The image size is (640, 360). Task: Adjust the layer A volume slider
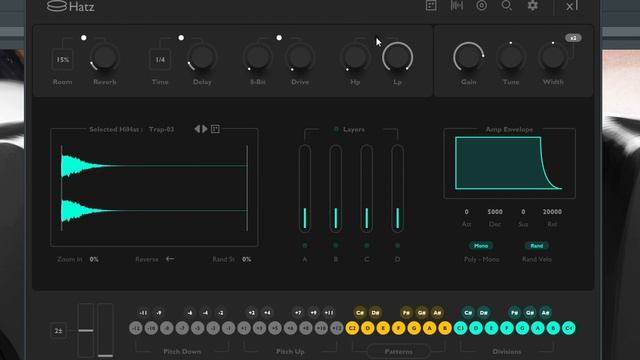(304, 188)
